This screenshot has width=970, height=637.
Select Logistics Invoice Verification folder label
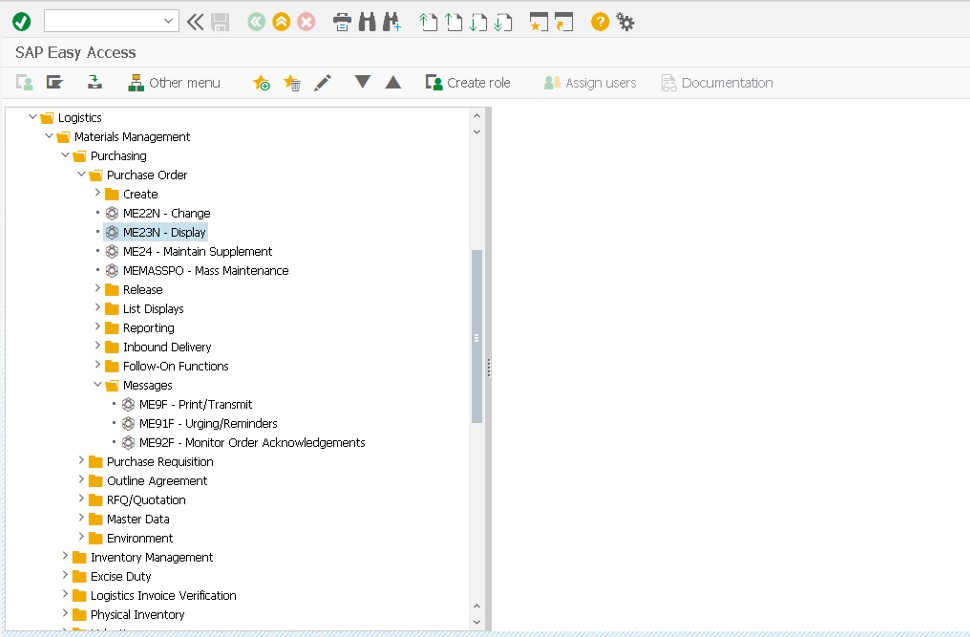pos(163,596)
